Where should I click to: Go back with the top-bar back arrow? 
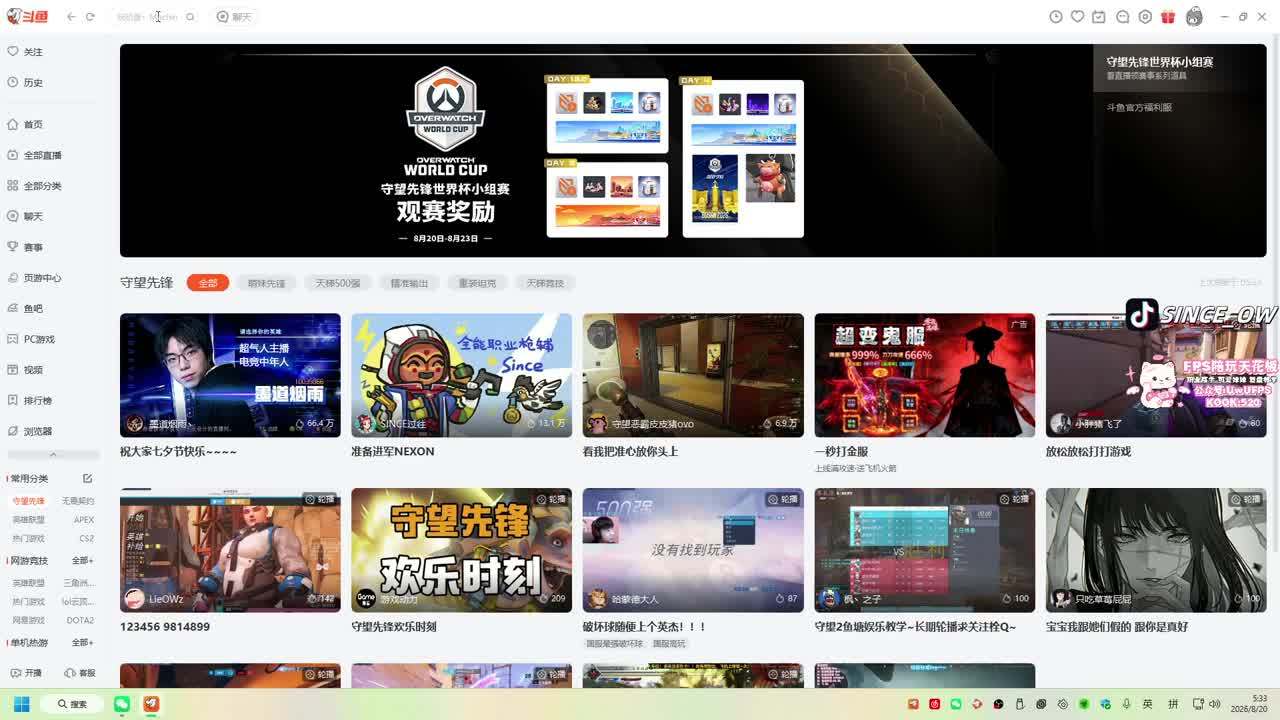71,17
